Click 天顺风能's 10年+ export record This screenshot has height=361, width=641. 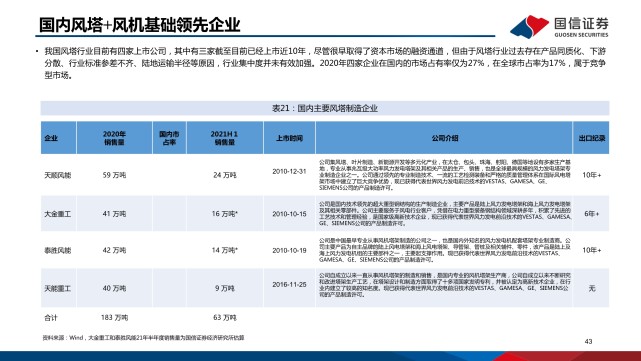pos(592,175)
